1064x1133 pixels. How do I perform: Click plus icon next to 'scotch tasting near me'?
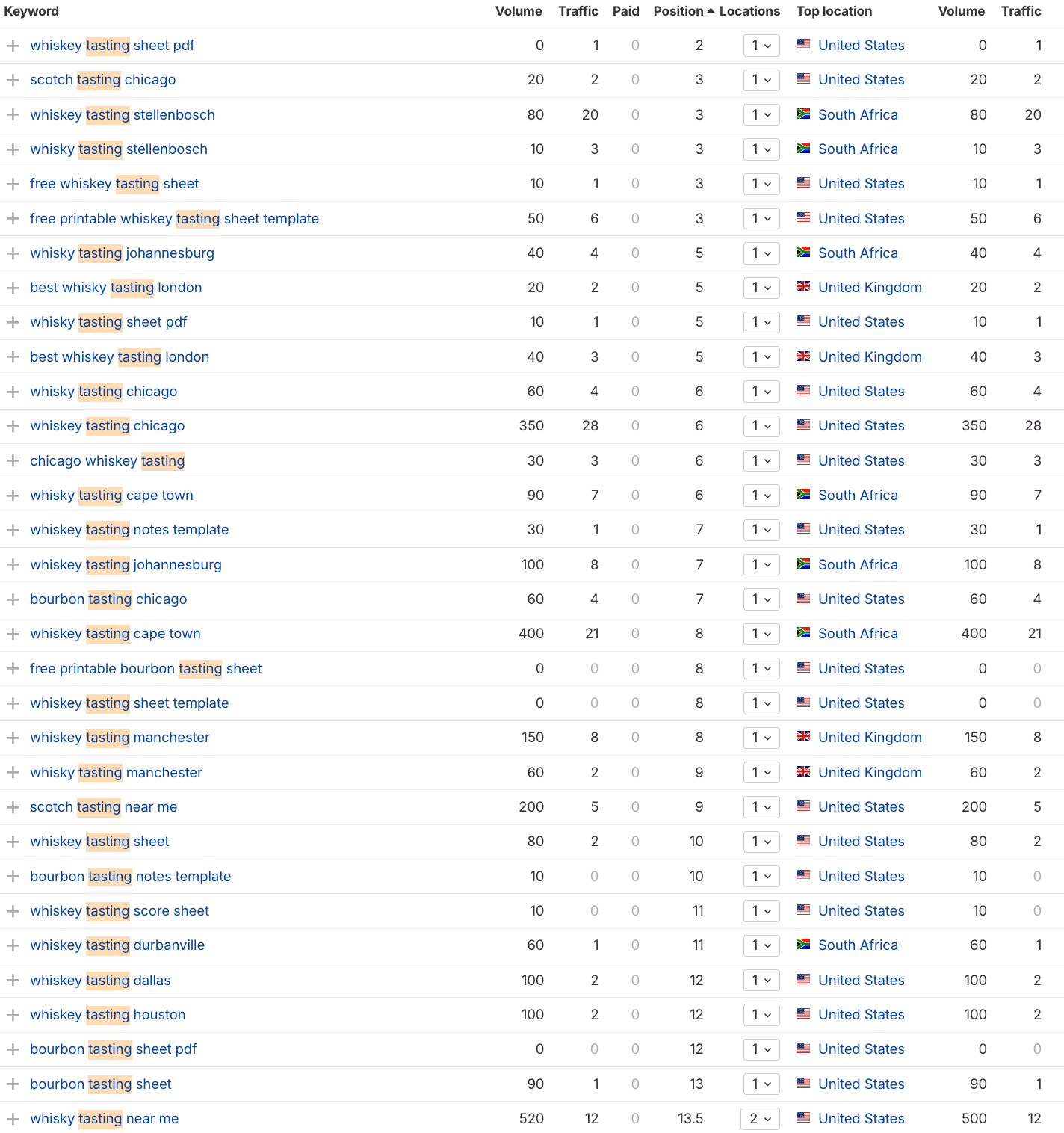point(13,807)
